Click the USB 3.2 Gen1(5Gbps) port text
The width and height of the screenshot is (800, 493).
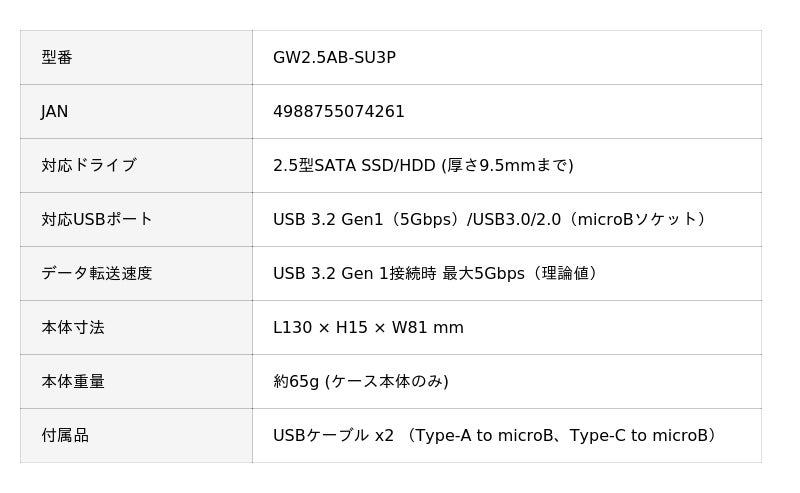[x=366, y=220]
